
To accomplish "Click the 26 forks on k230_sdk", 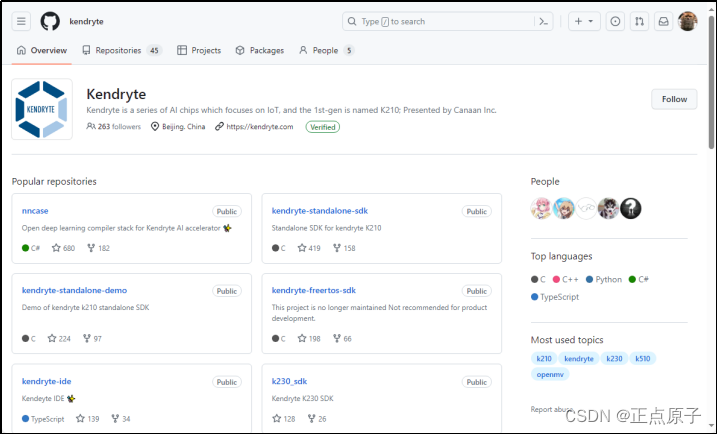I will pyautogui.click(x=317, y=418).
